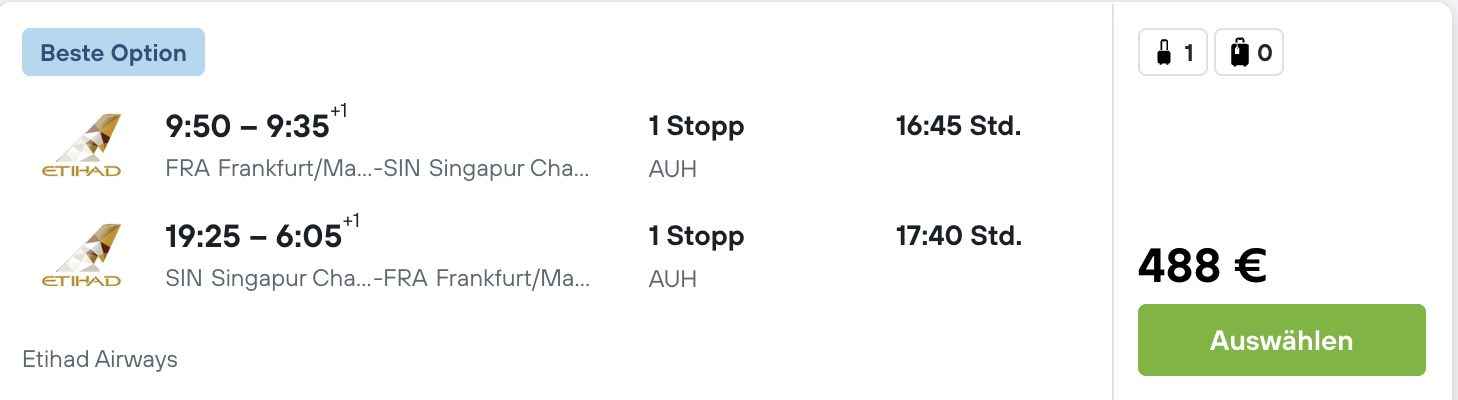Image resolution: width=1458 pixels, height=400 pixels.
Task: Click return layover airport AUH
Action: (x=672, y=279)
